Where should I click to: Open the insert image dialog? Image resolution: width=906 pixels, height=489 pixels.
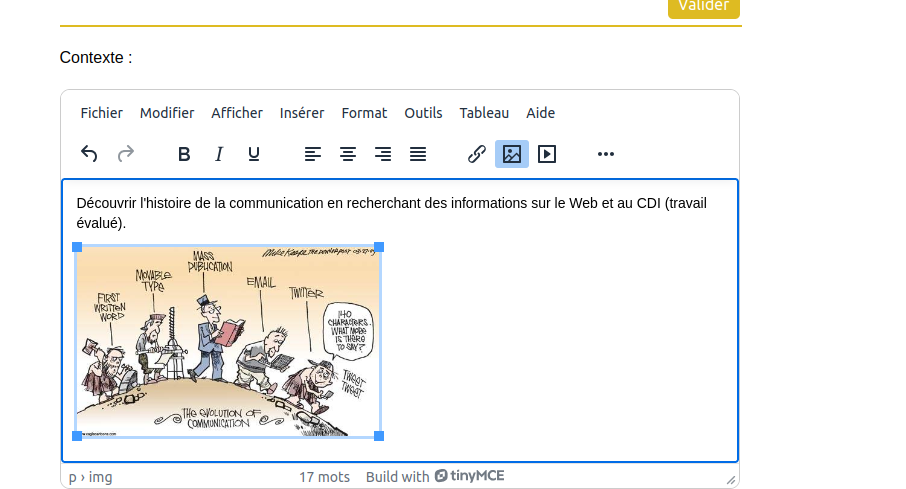pos(512,154)
